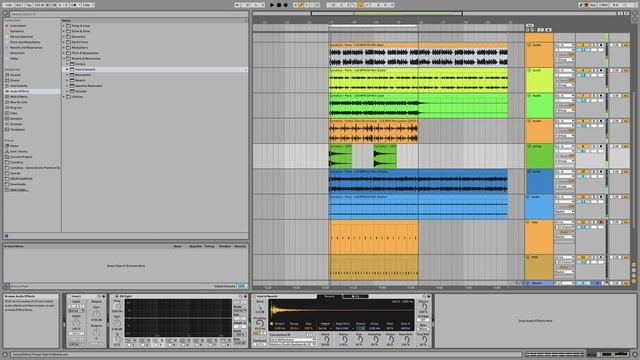The height and width of the screenshot is (360, 640).
Task: Expand the Drive & Color folder
Action: [64, 31]
